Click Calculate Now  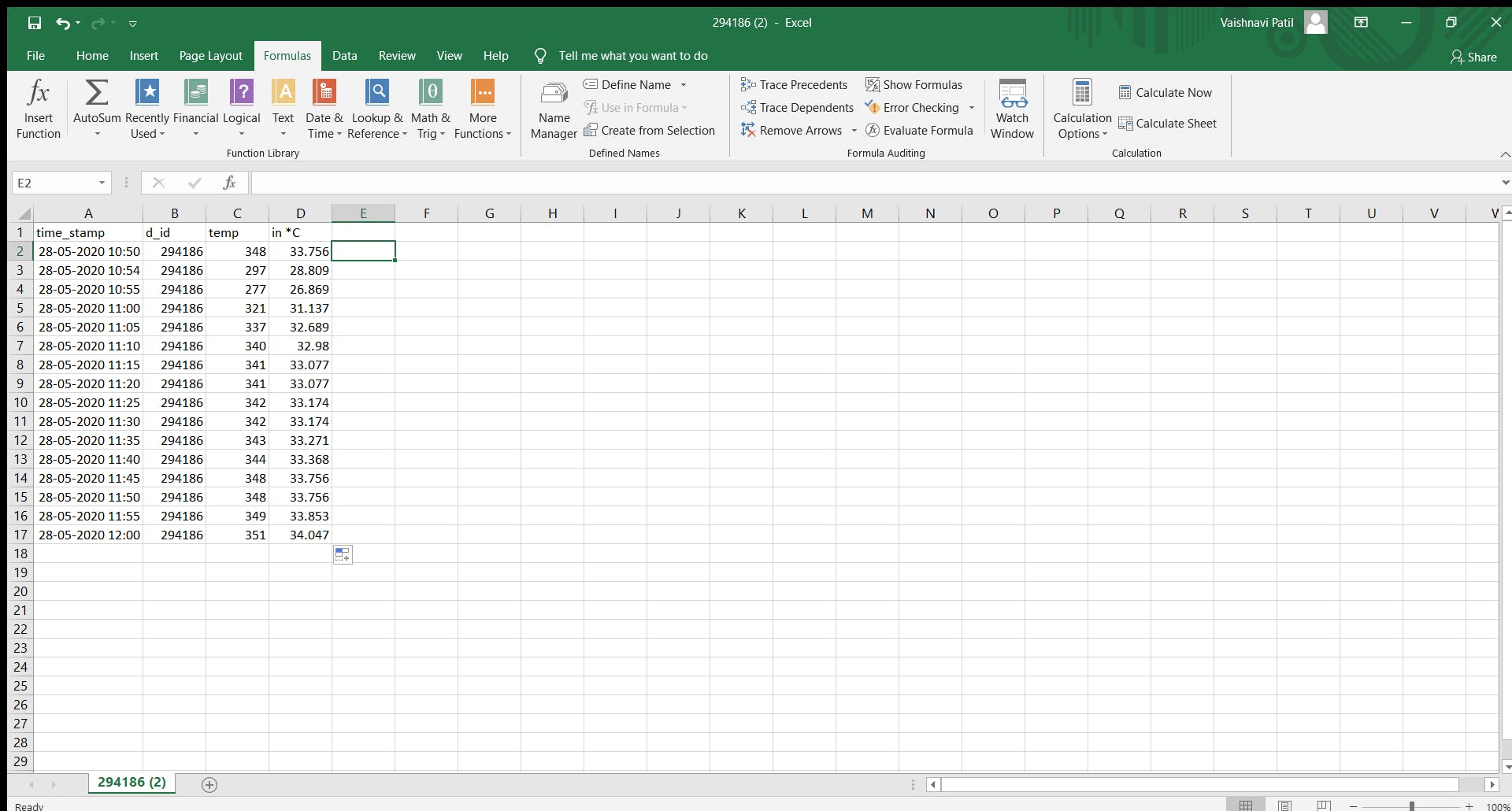pos(1165,92)
